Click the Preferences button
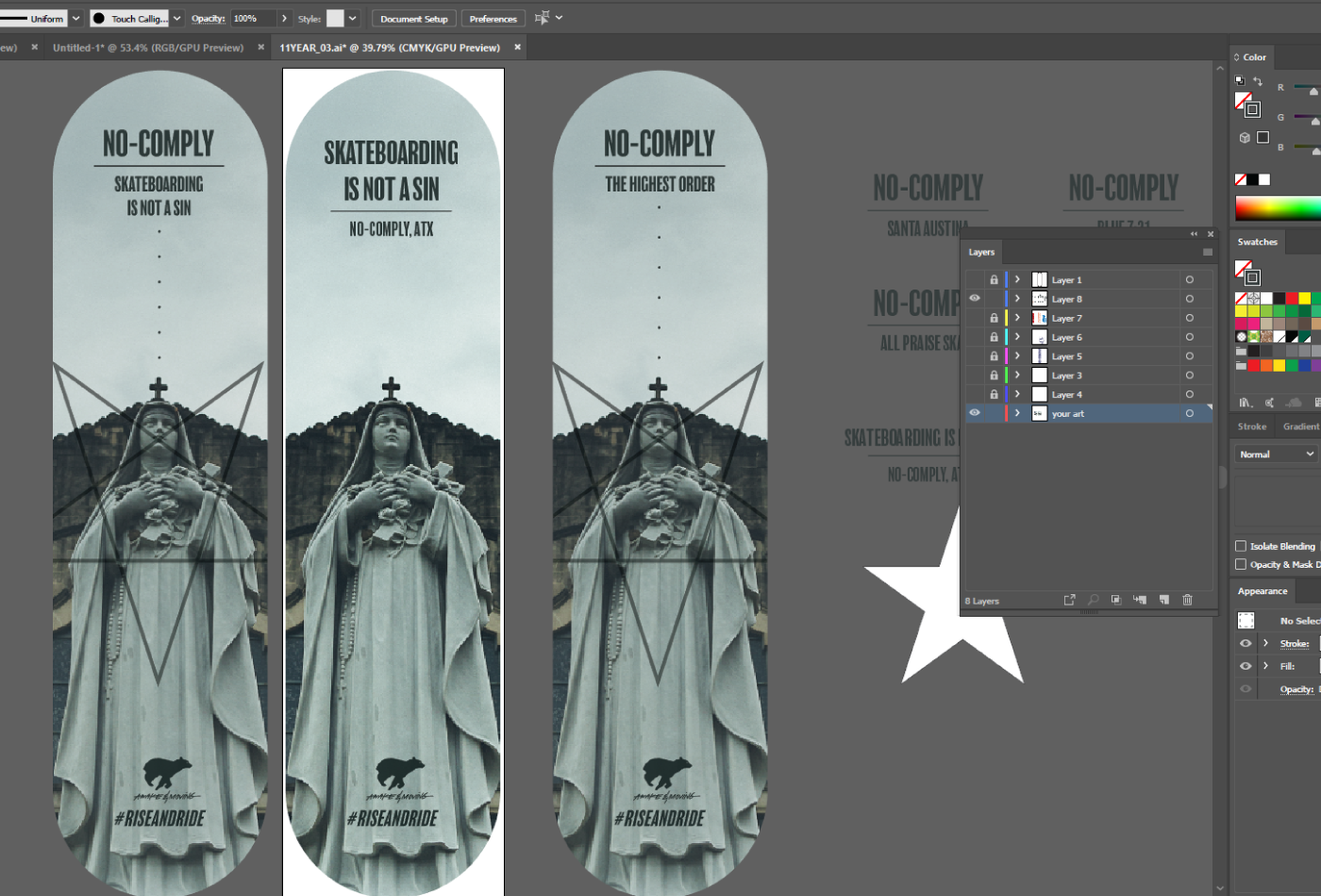1321x896 pixels. point(493,18)
